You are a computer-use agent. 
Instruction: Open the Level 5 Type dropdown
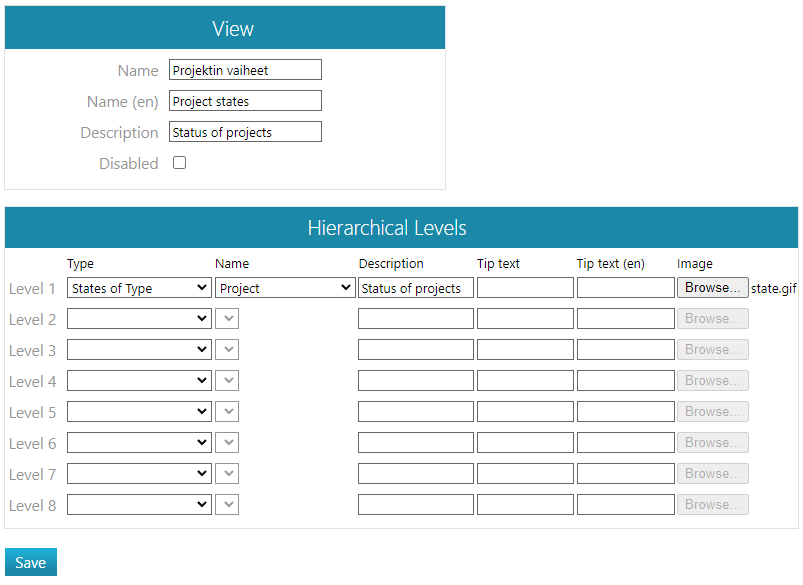pos(139,412)
